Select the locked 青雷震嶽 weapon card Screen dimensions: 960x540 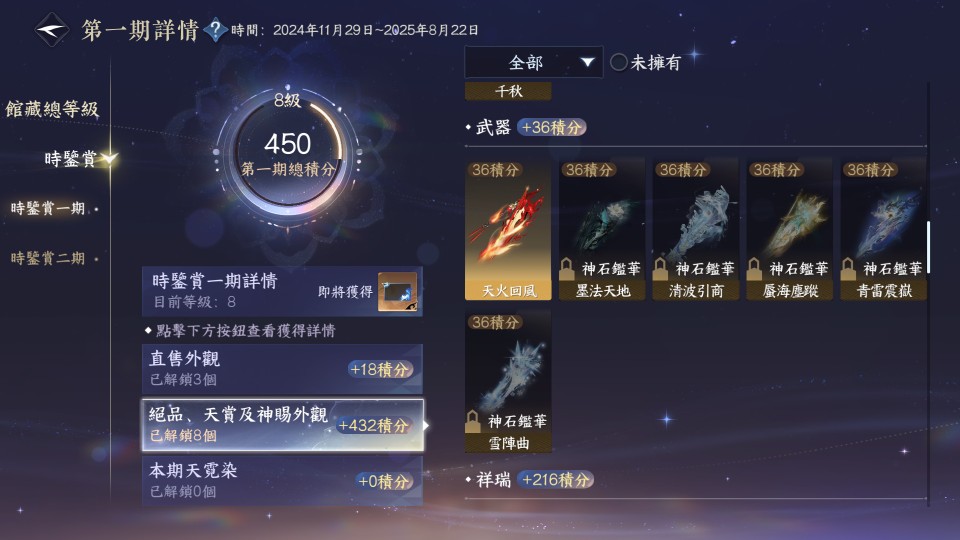tap(883, 229)
